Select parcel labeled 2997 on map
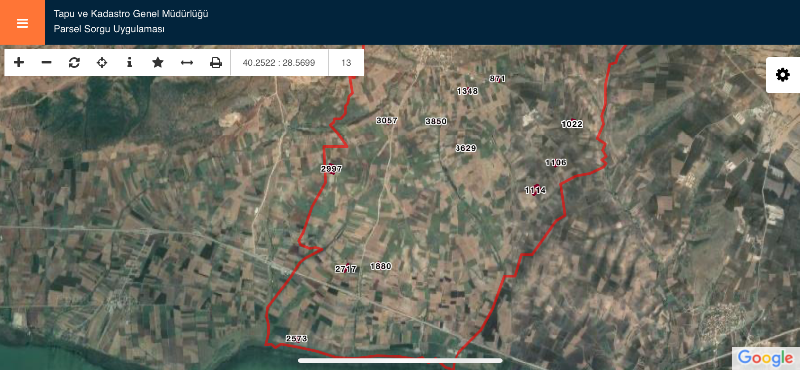Image resolution: width=800 pixels, height=370 pixels. click(332, 169)
